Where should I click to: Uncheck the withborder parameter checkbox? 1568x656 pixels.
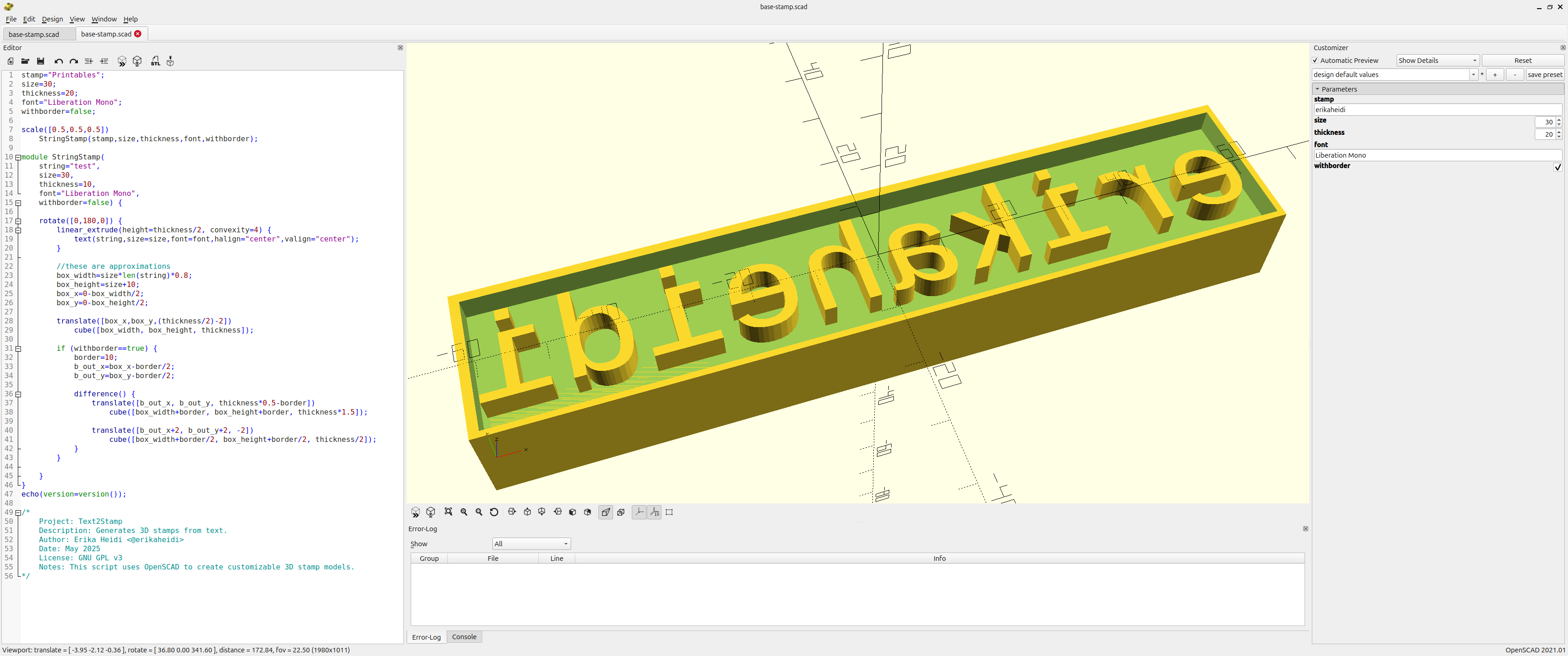click(x=1558, y=167)
